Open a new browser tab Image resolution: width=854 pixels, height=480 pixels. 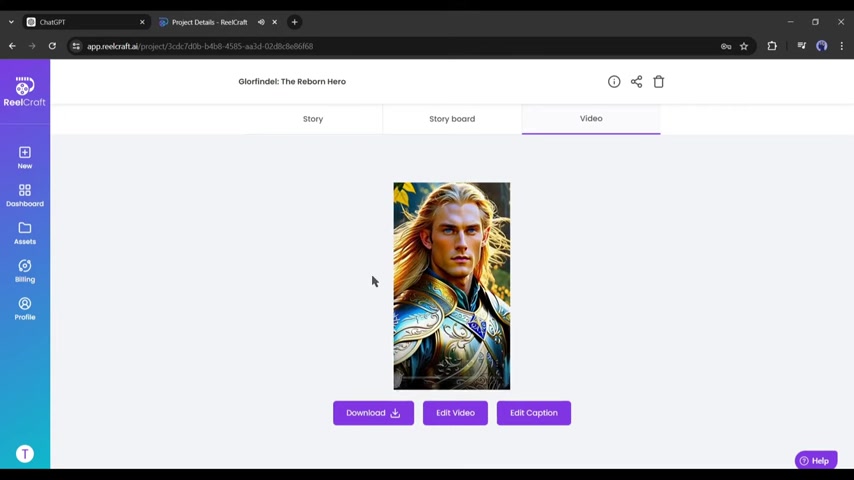coord(295,22)
